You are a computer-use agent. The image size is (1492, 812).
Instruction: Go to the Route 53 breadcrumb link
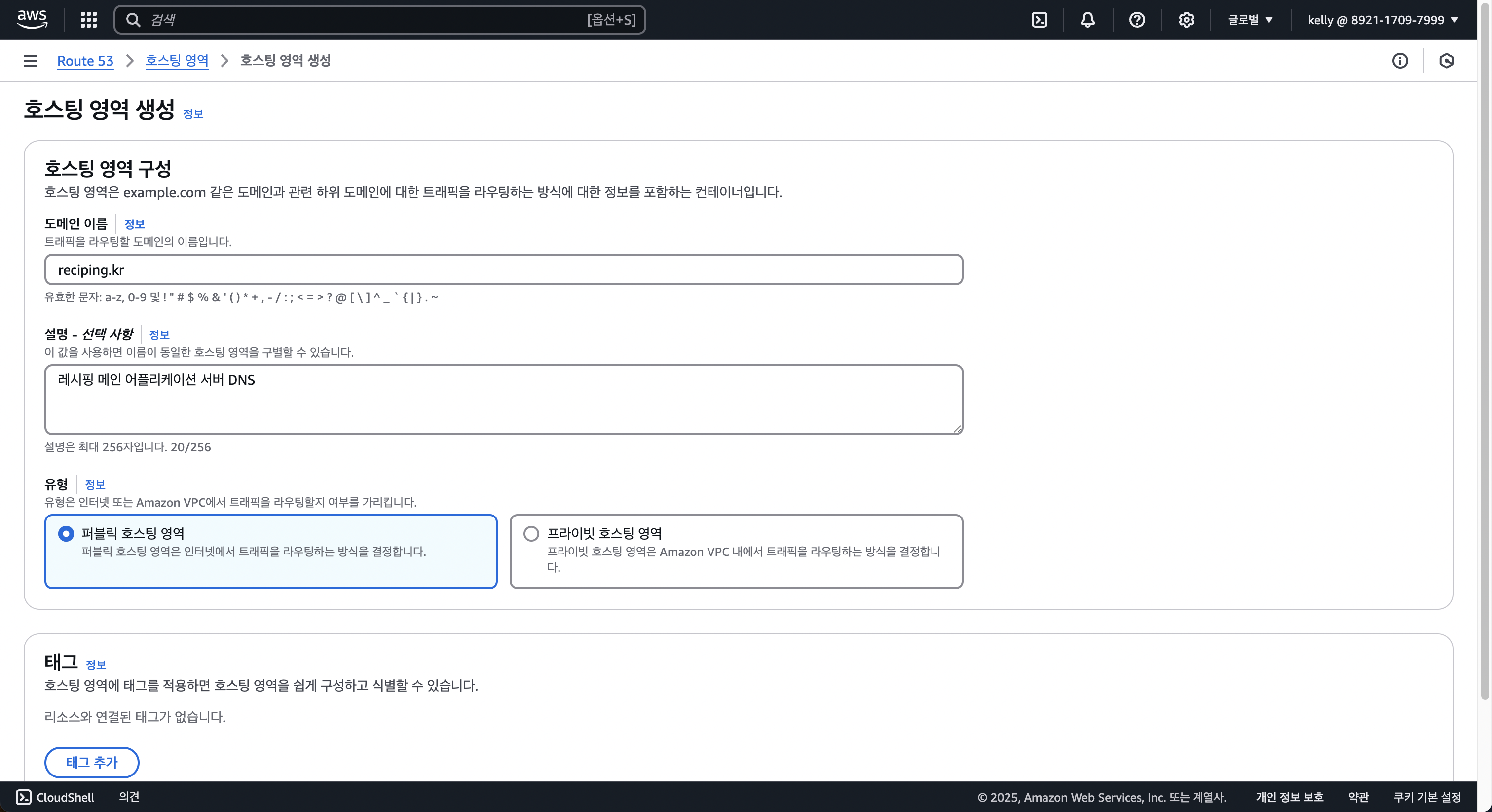(x=85, y=61)
